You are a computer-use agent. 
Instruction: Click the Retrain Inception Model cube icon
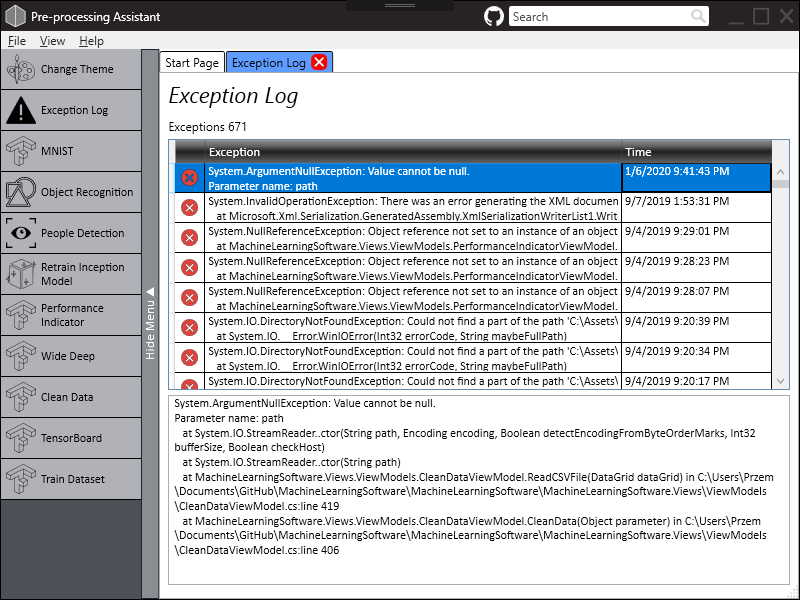point(21,274)
